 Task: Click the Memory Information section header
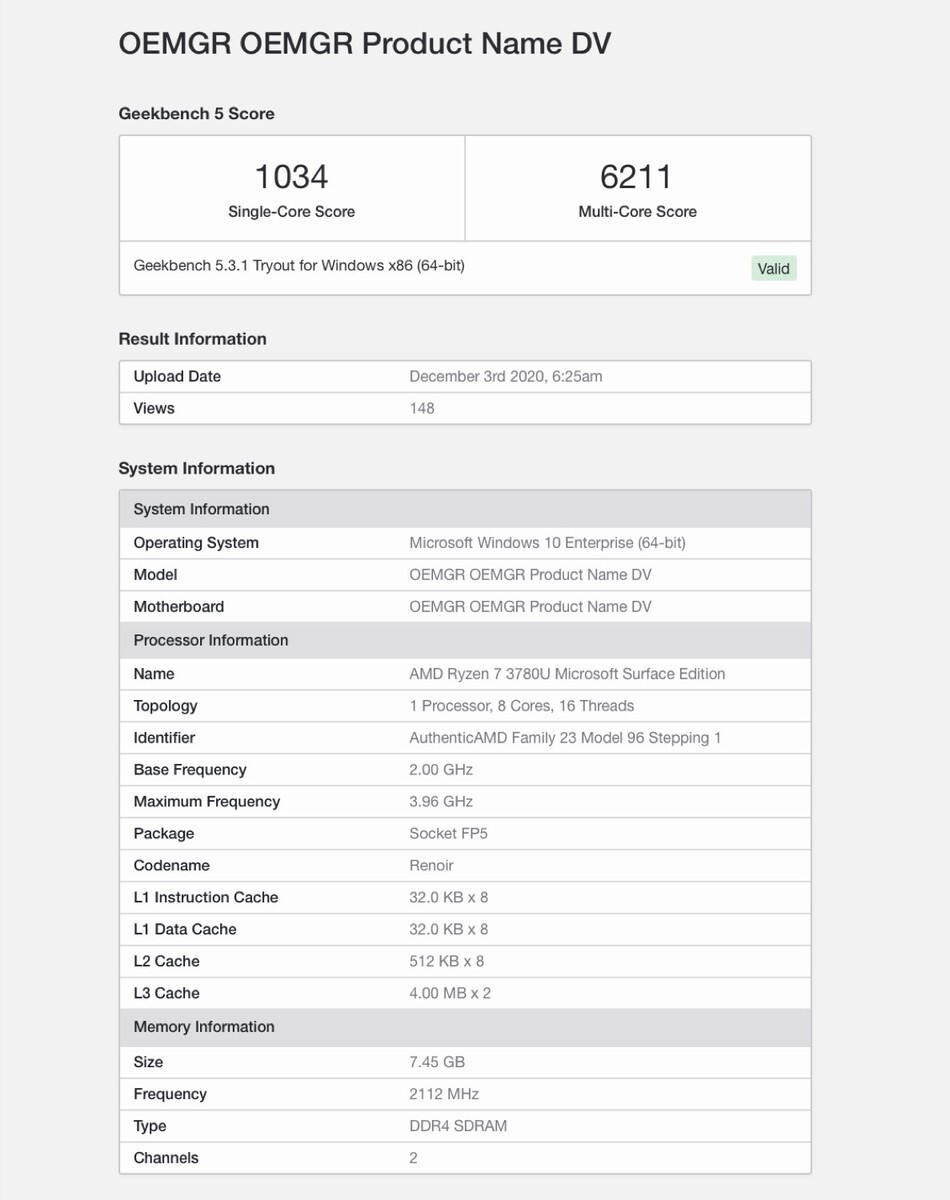[x=204, y=1027]
